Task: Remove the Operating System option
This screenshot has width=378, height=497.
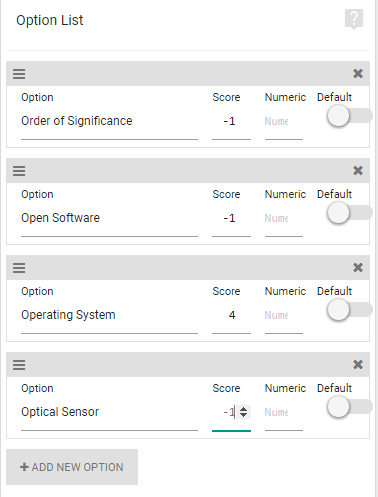Action: point(358,267)
